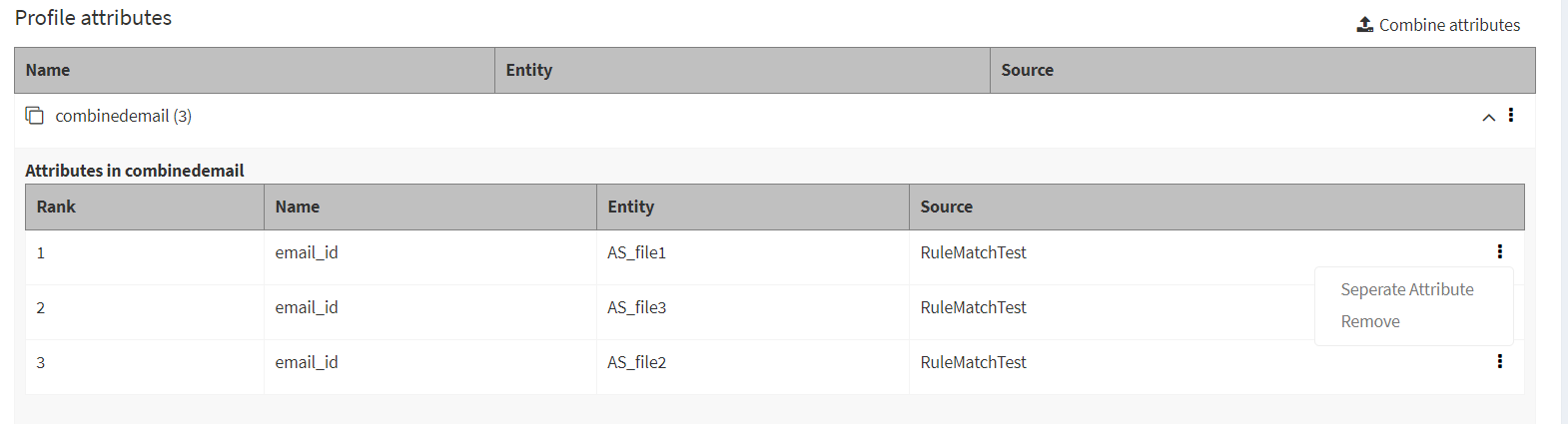Collapse the combinedemail group chevron
1568x424 pixels.
[1488, 117]
